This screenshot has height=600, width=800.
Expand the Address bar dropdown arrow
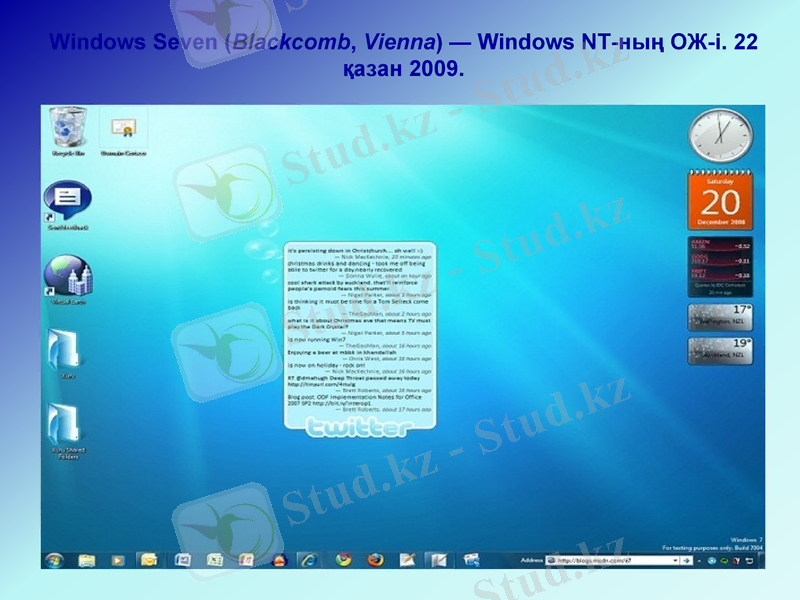click(x=675, y=561)
